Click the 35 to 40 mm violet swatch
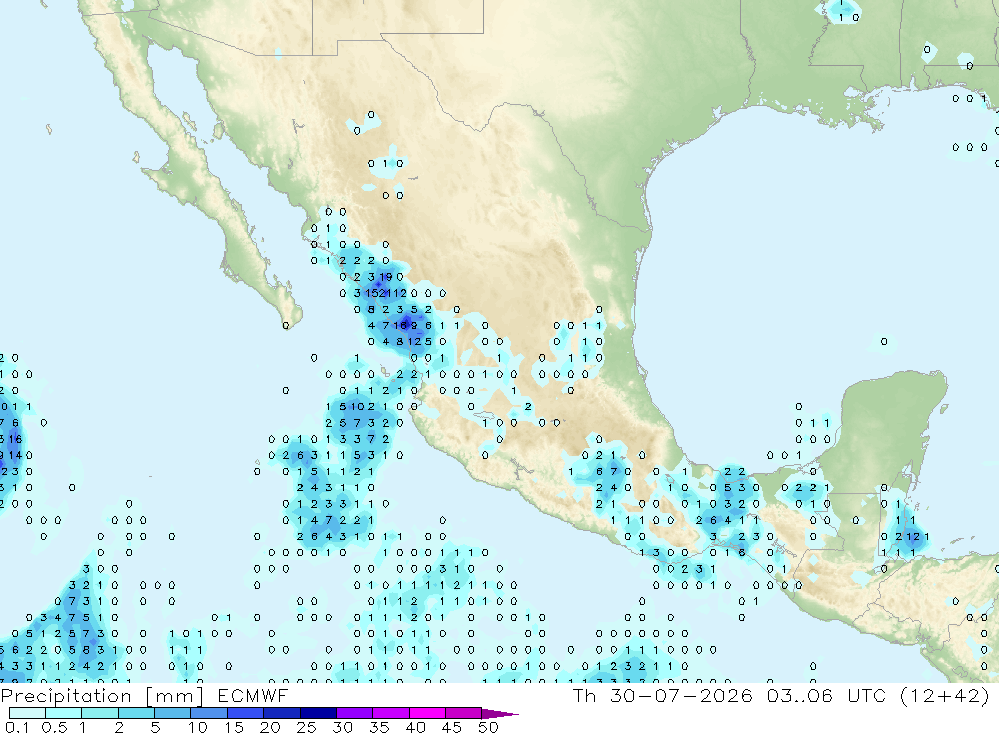The image size is (1000, 733). click(391, 713)
